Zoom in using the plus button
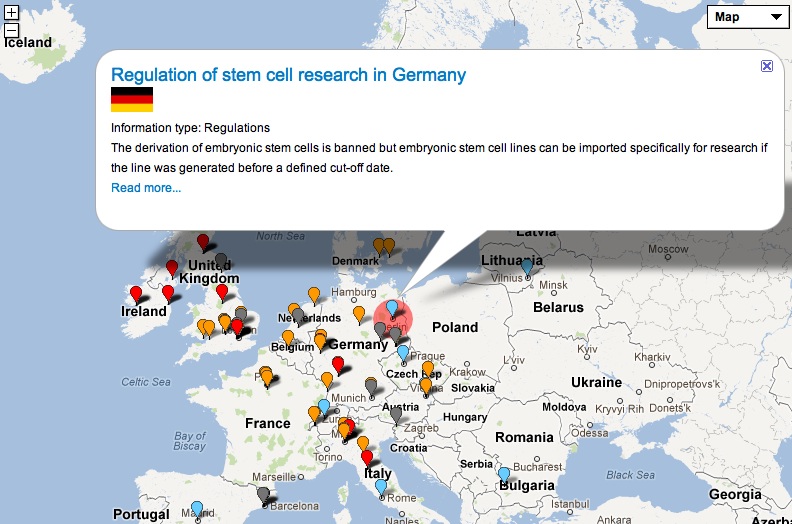Screen dimensions: 792x524 click(x=12, y=14)
